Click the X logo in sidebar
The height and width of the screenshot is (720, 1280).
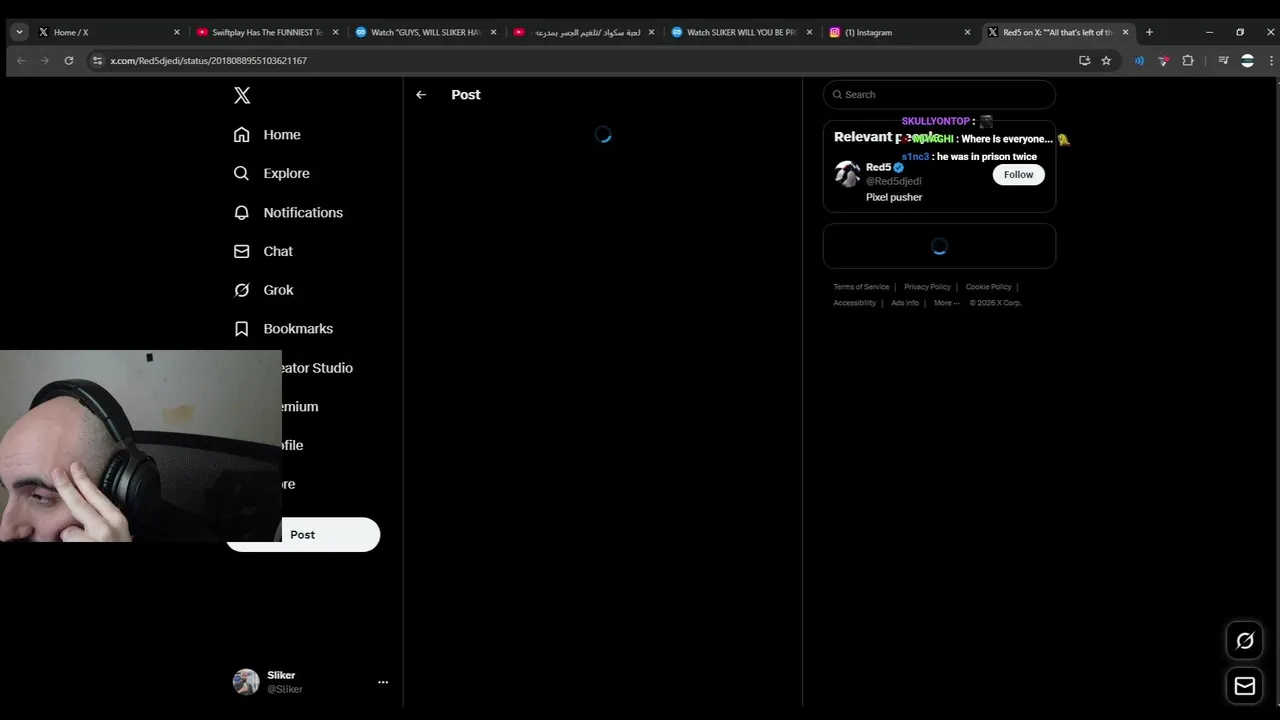coord(242,95)
